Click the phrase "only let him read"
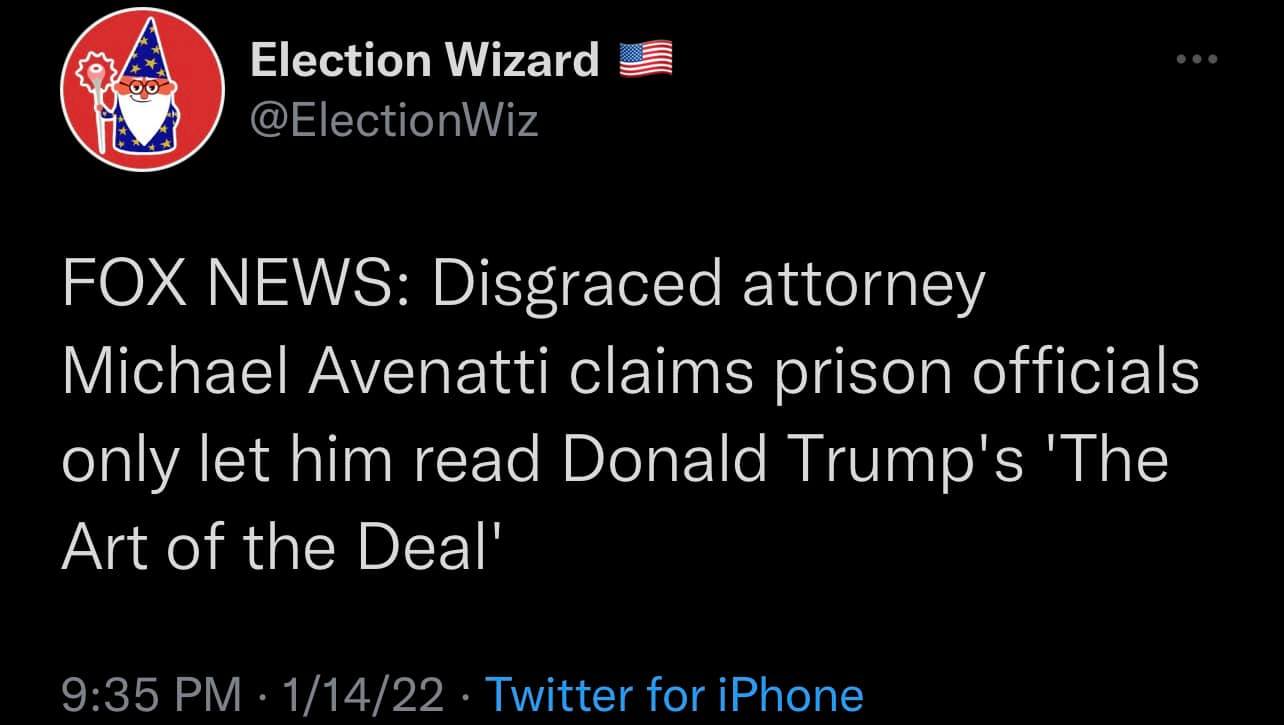 click(x=301, y=459)
